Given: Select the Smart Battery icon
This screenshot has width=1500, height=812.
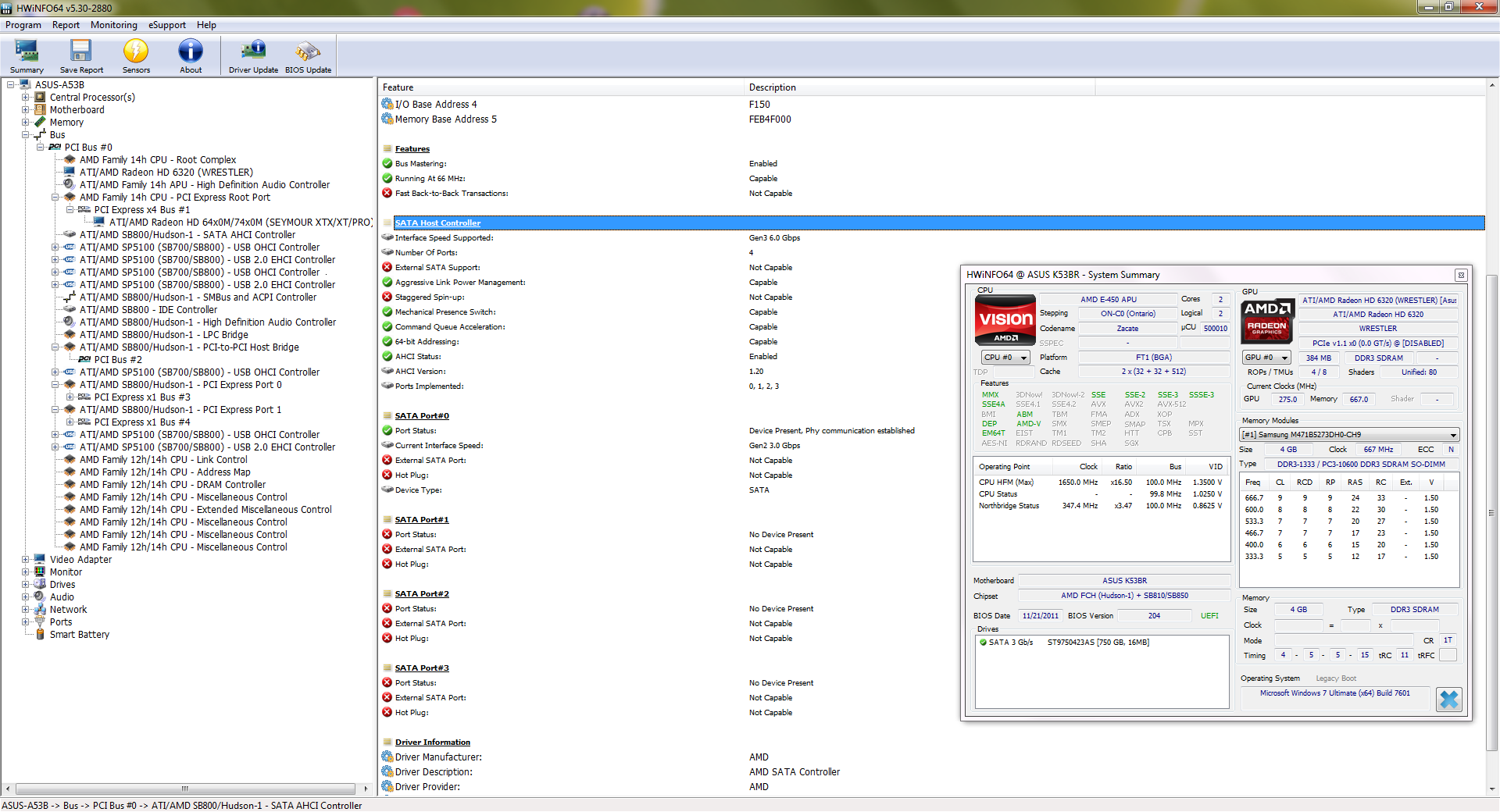Looking at the screenshot, I should tap(40, 635).
